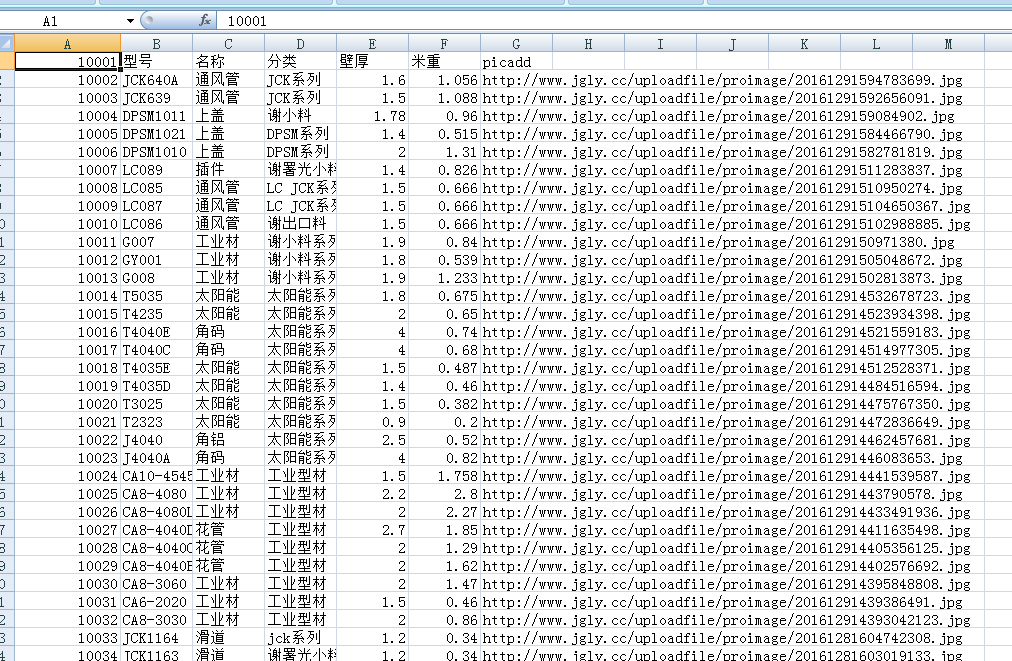The height and width of the screenshot is (661, 1012).
Task: Select cell with model G007
Action: 156,242
